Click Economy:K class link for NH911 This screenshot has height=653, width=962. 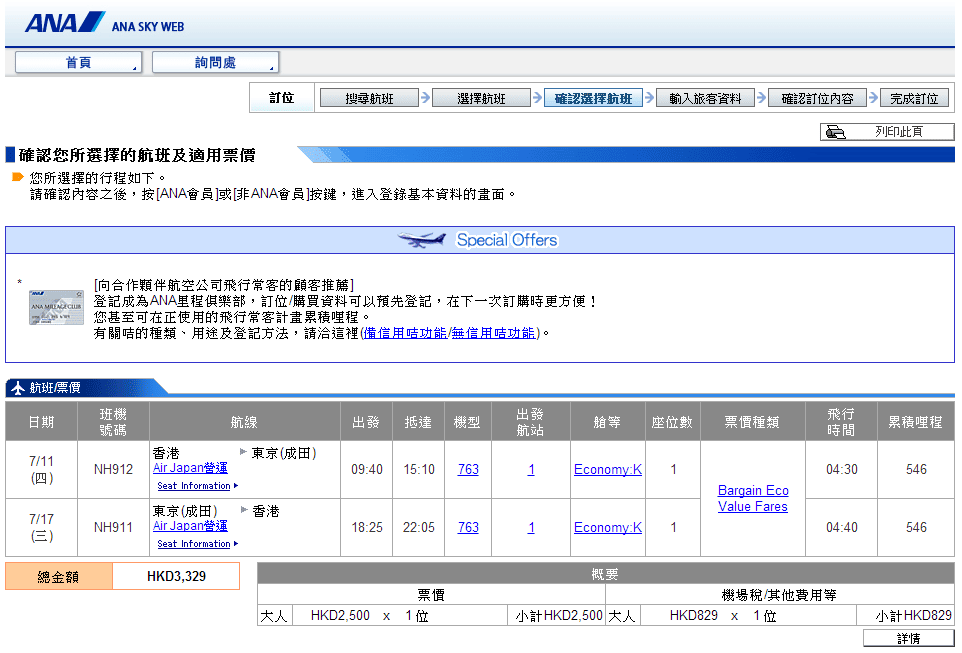point(607,527)
